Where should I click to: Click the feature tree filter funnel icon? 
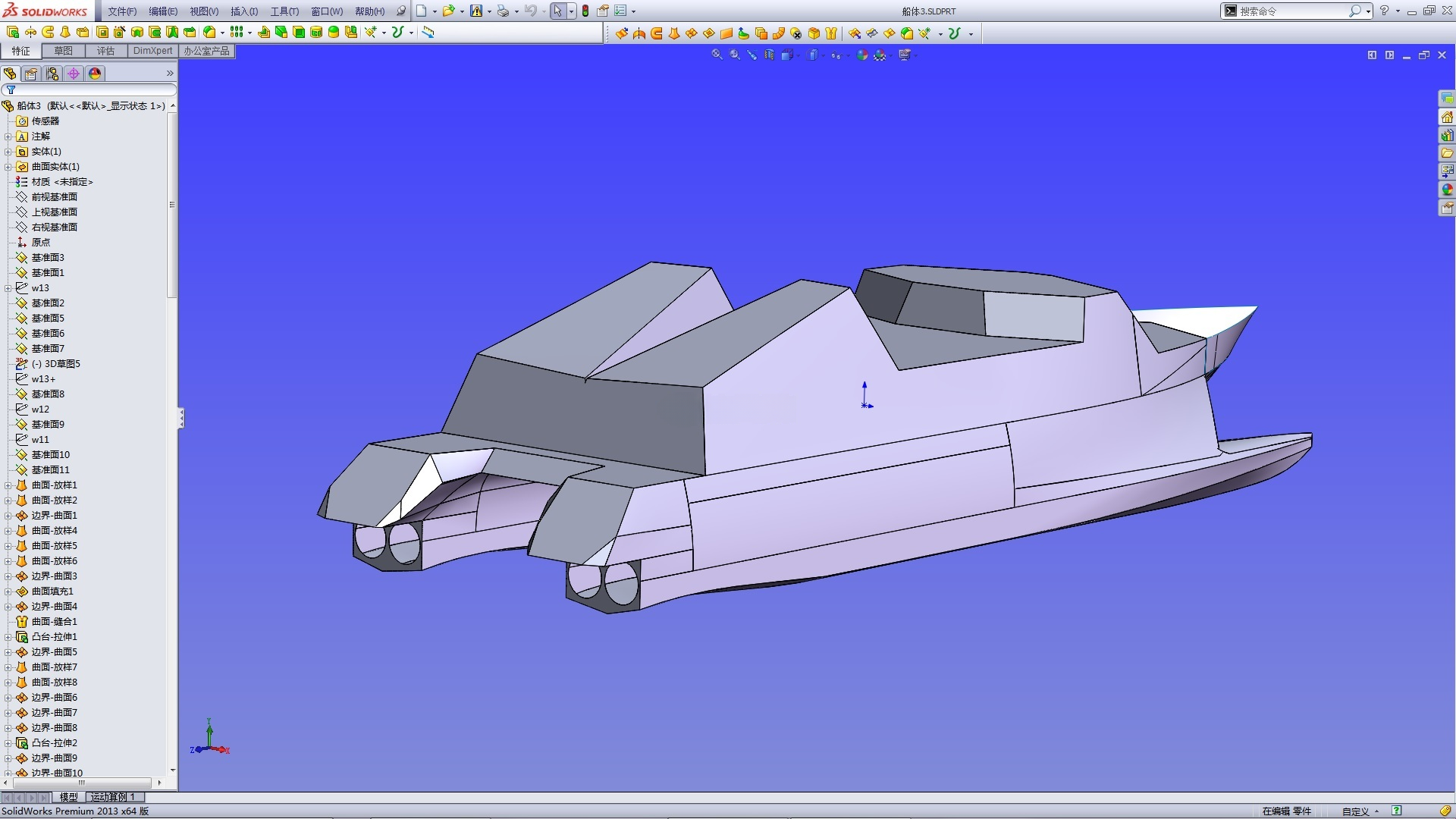(x=11, y=89)
